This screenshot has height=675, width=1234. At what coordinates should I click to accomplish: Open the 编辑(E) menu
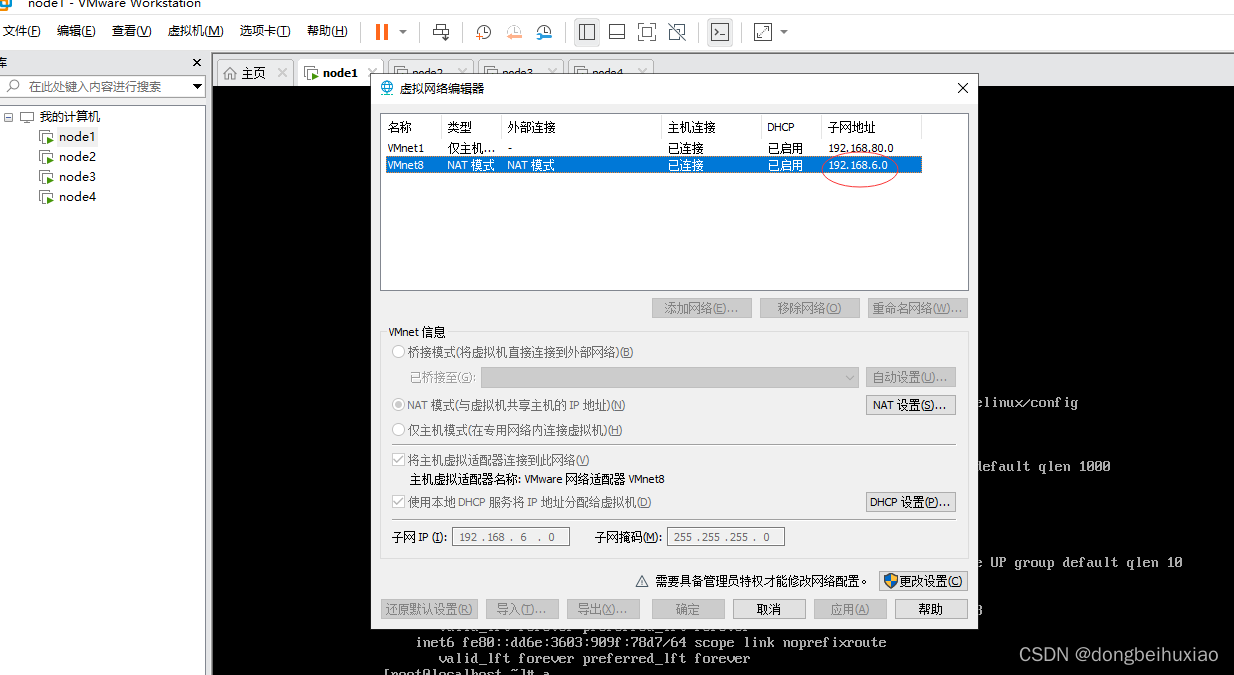(76, 31)
